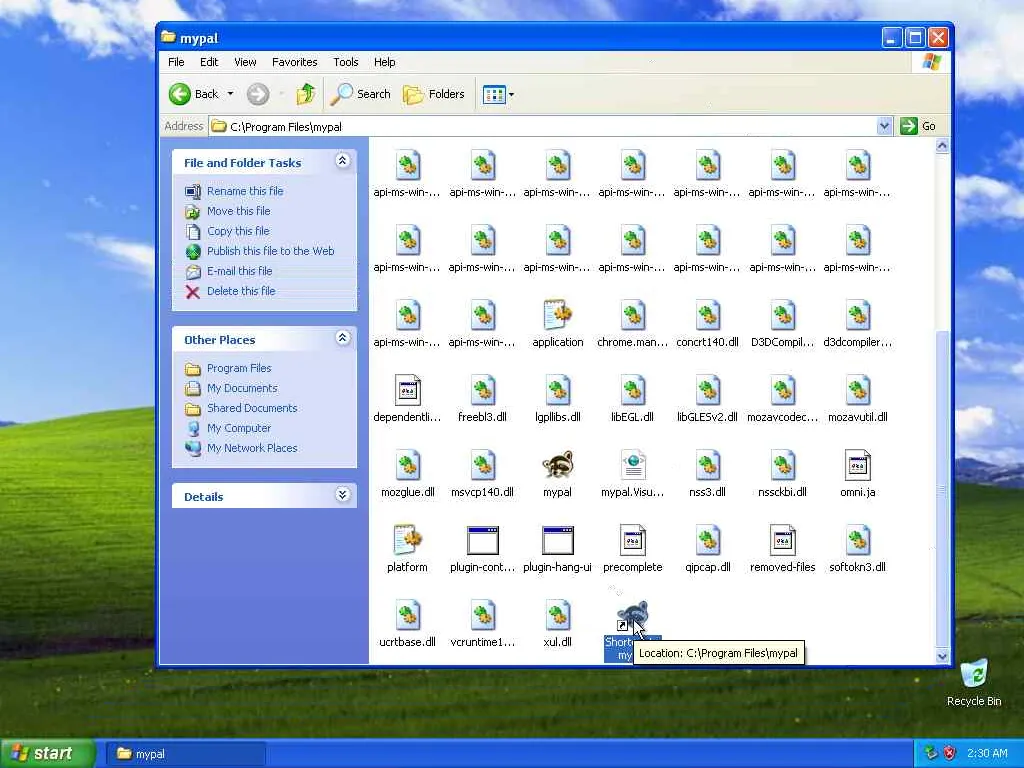Go to Program Files in Other Places
This screenshot has height=768, width=1024.
239,368
